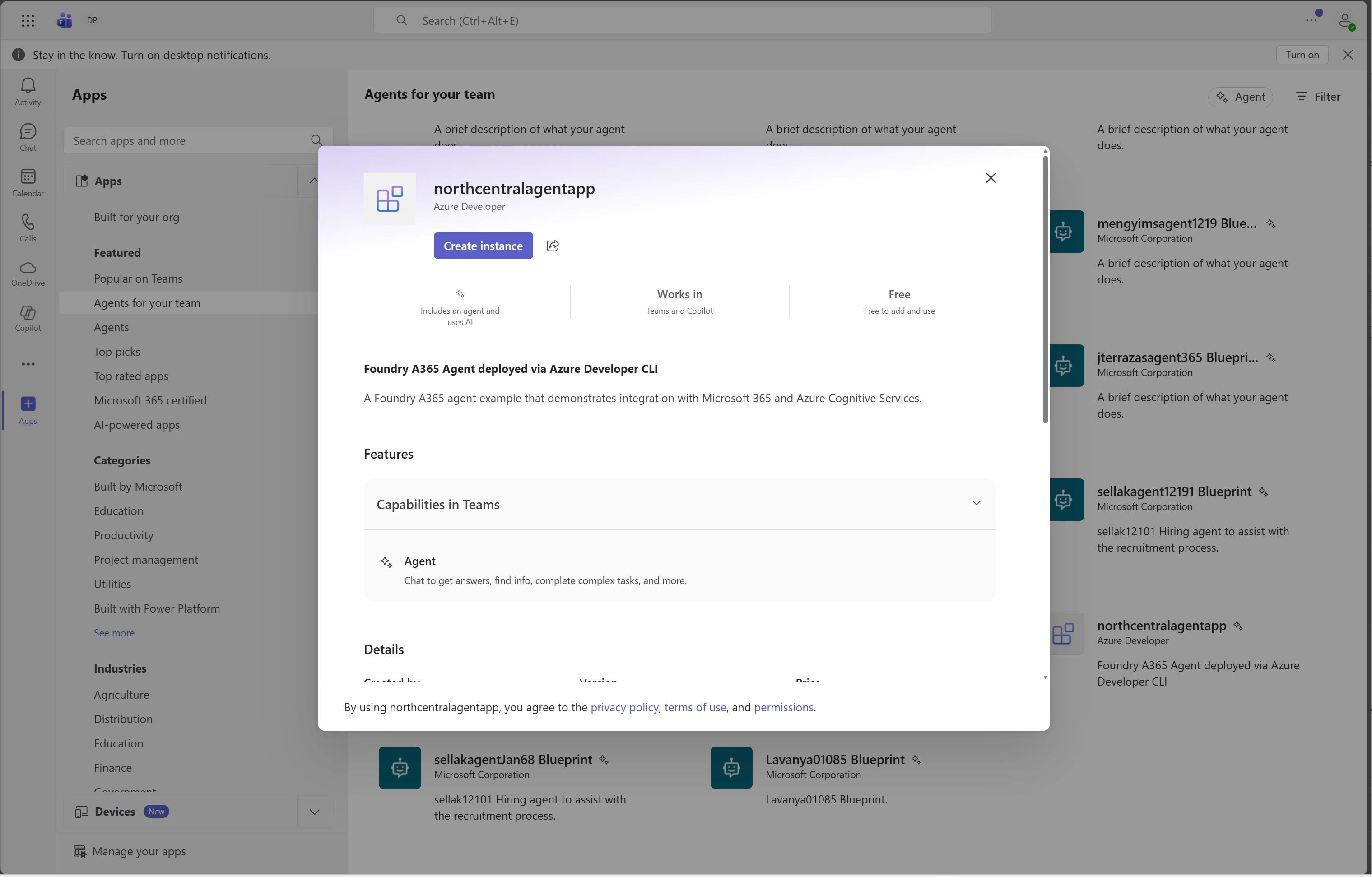The image size is (1372, 877).
Task: Click the Devices section icon
Action: 81,812
